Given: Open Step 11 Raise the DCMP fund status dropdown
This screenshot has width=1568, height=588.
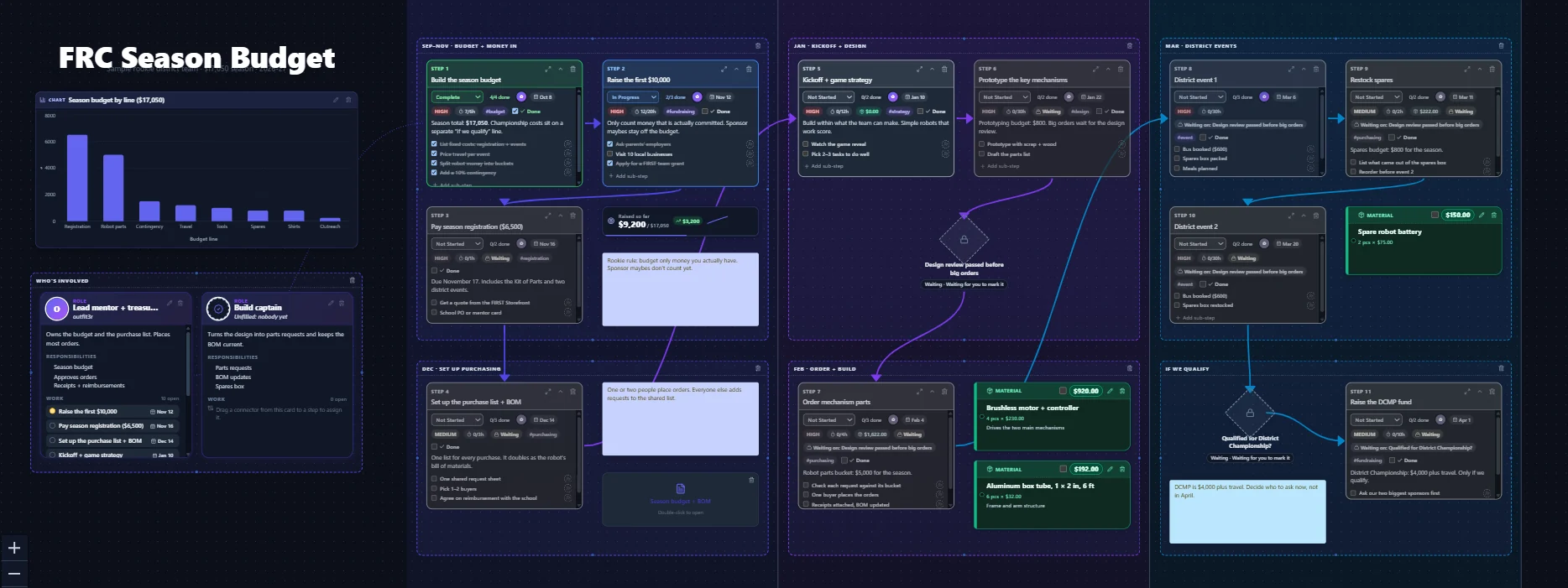Looking at the screenshot, I should [x=1376, y=420].
